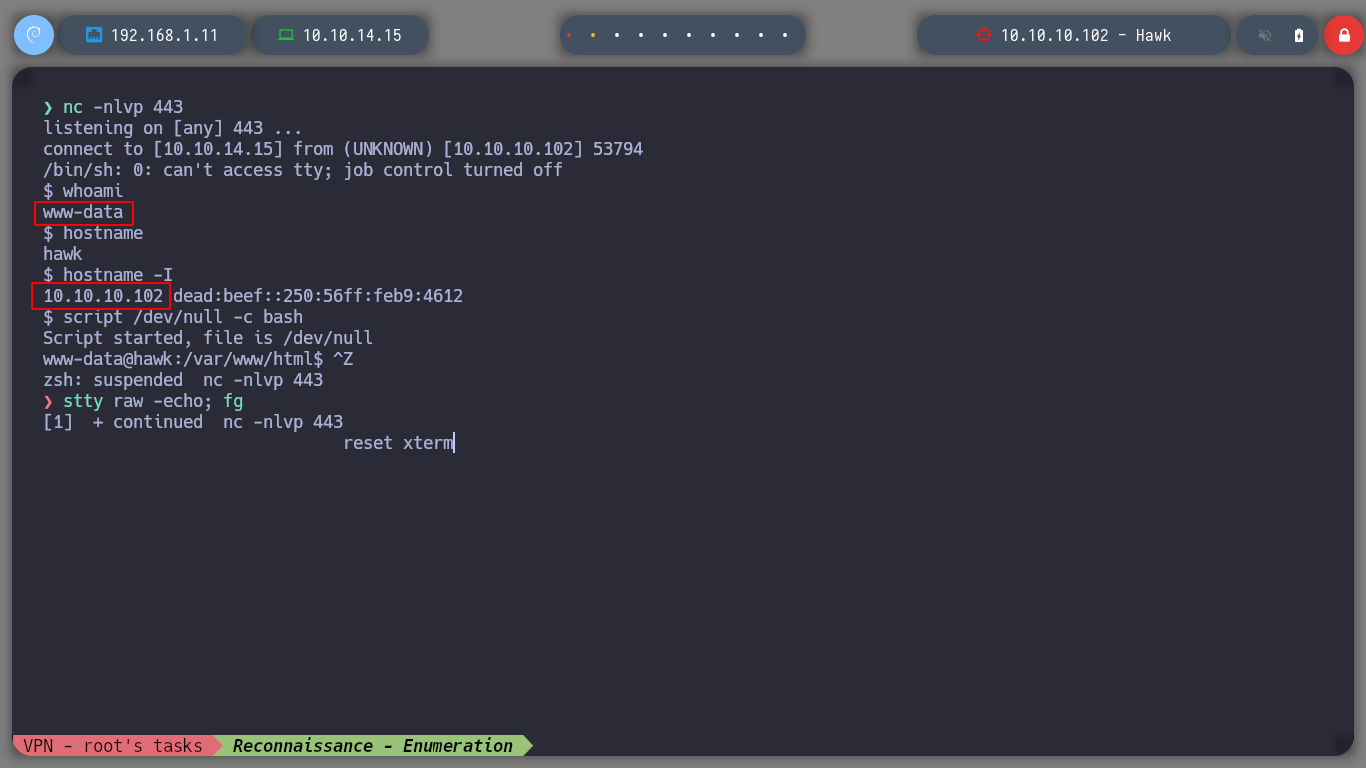Viewport: 1366px width, 768px height.
Task: Click the 'hawk' hostname output
Action: pyautogui.click(x=63, y=254)
